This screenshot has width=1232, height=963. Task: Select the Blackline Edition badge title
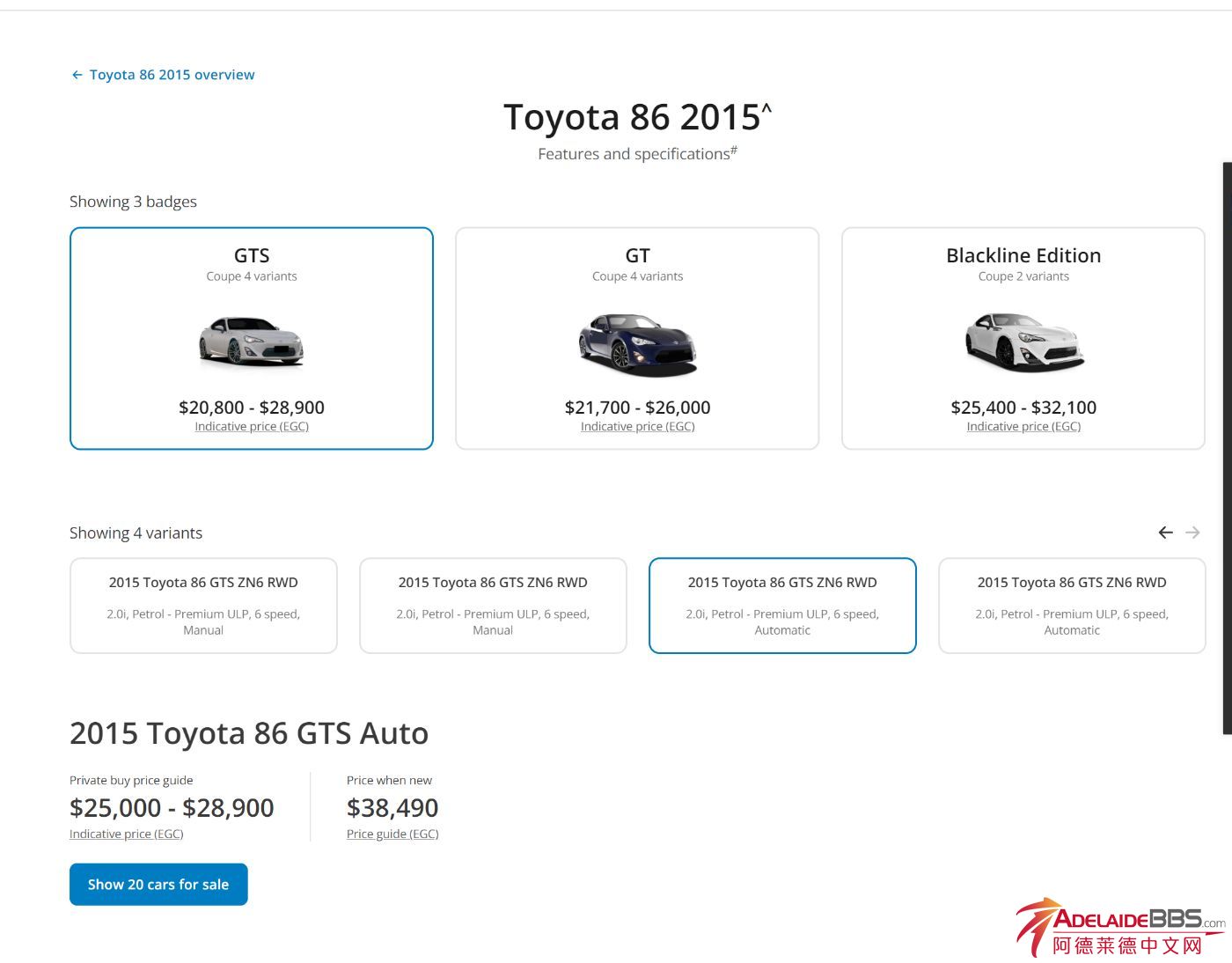[1023, 256]
